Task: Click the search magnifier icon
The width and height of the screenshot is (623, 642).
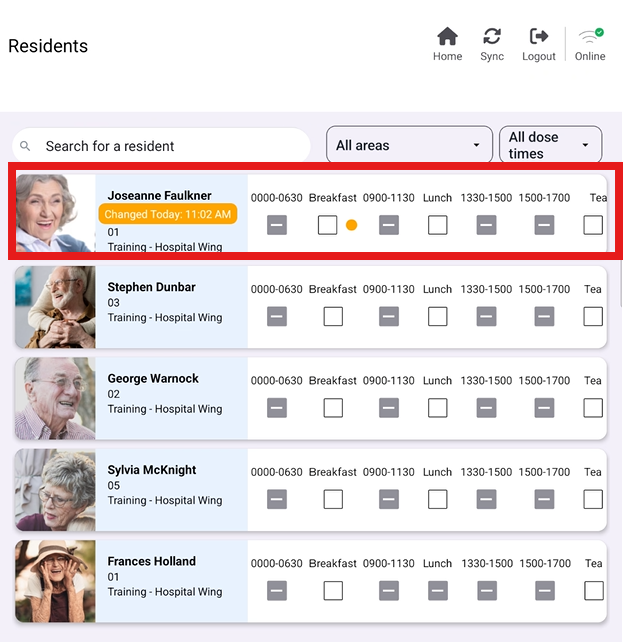Action: pyautogui.click(x=26, y=146)
